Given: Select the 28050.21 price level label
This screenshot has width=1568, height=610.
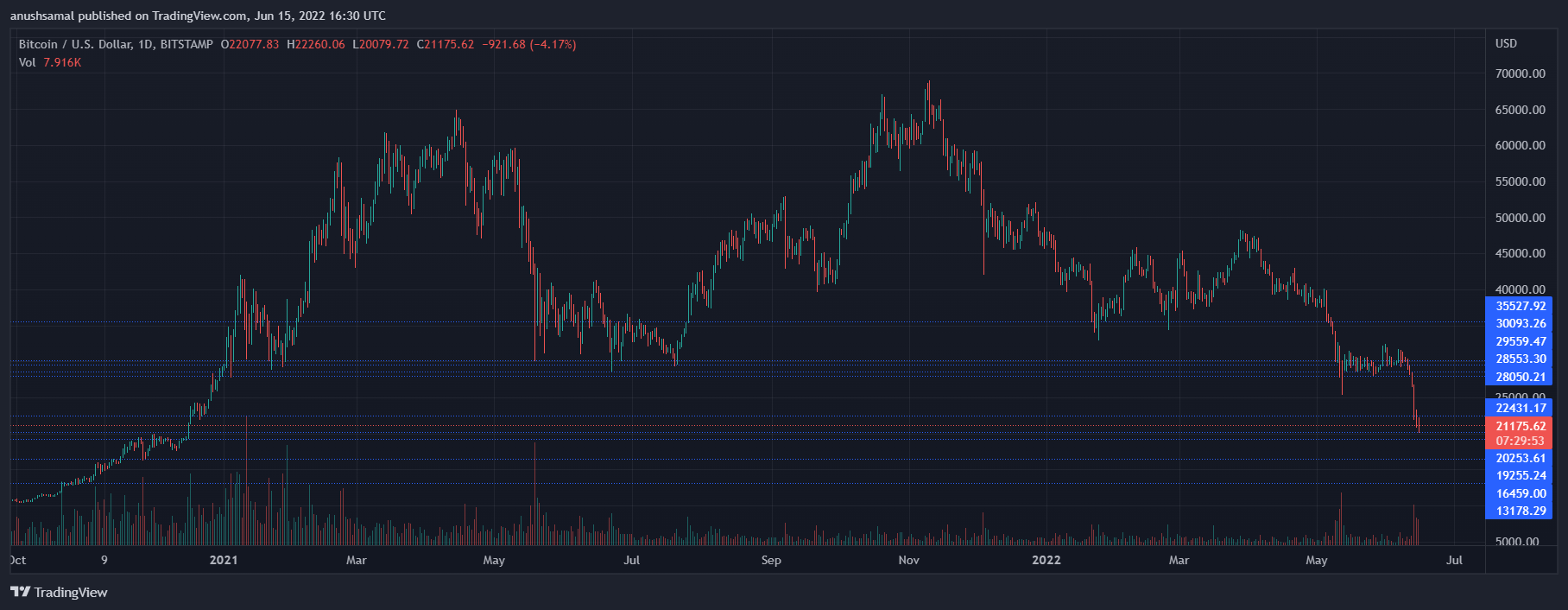Looking at the screenshot, I should (x=1519, y=377).
